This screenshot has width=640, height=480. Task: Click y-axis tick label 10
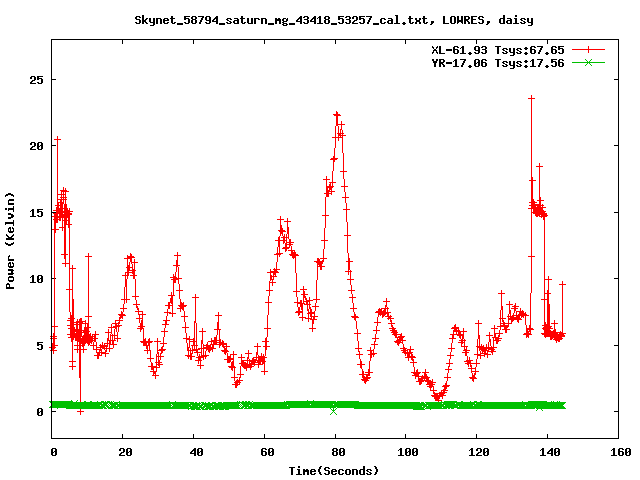pyautogui.click(x=36, y=279)
